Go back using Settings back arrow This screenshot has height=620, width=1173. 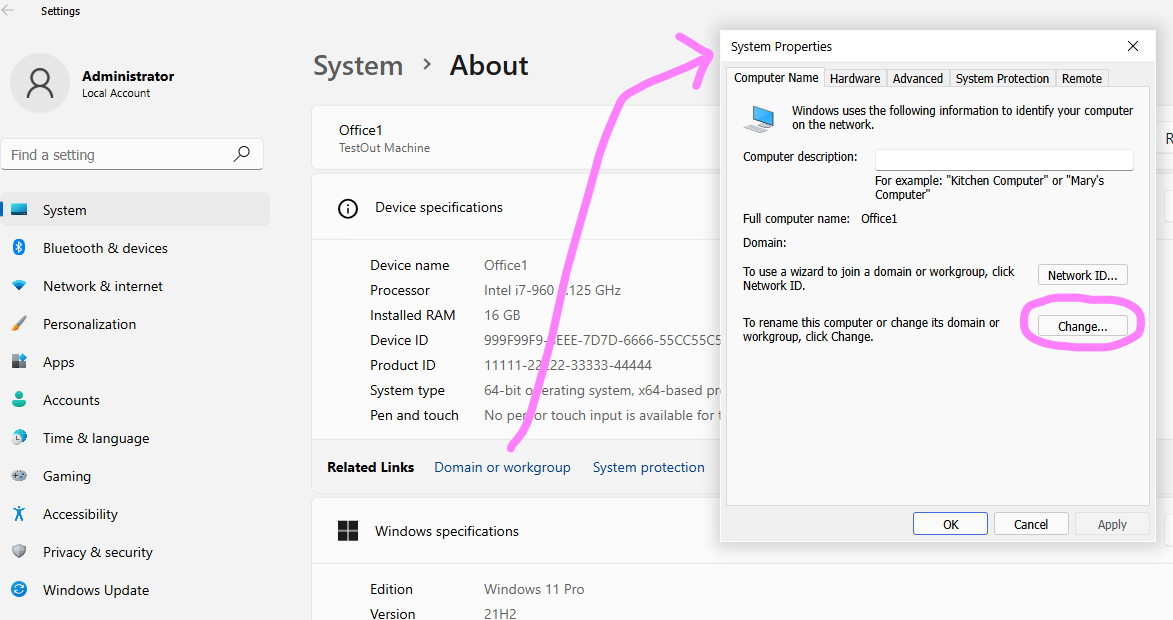click(8, 10)
